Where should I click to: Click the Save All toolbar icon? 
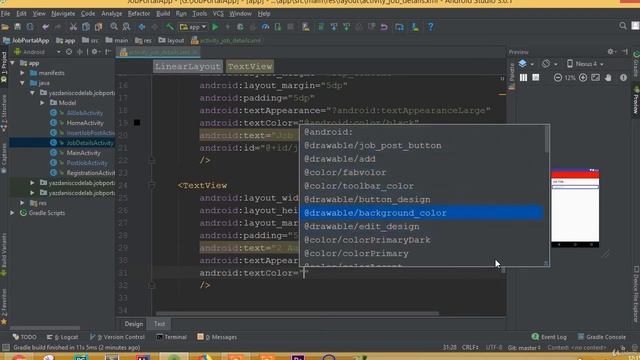tap(17, 27)
